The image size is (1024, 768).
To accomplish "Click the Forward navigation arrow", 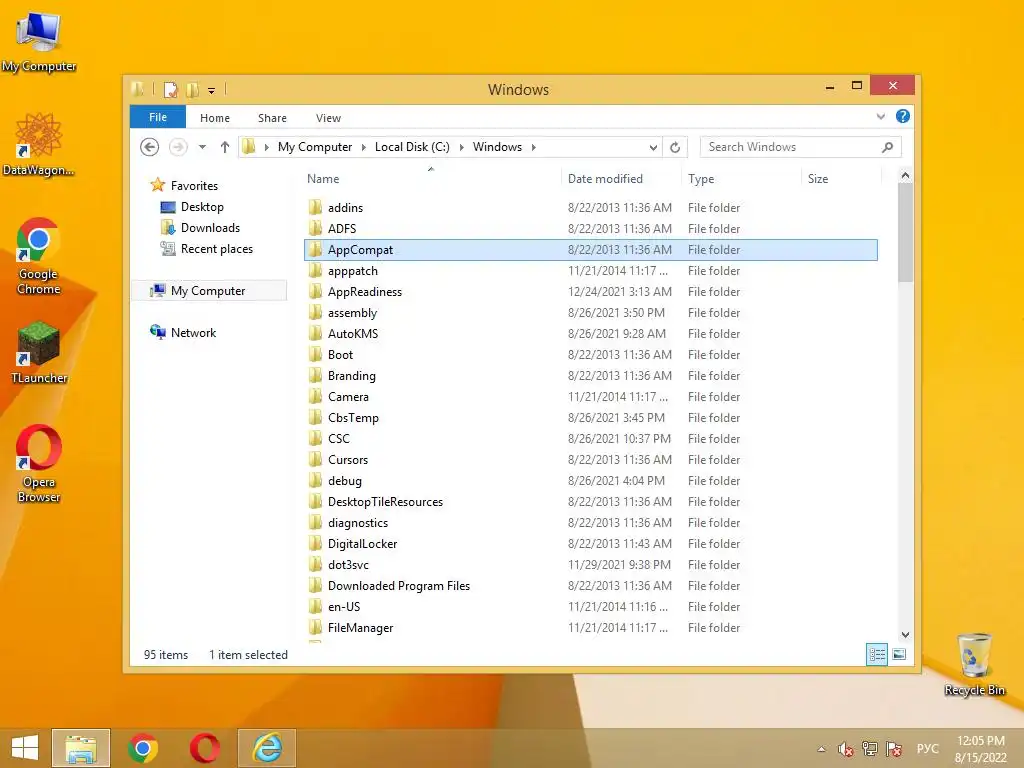I will (x=178, y=147).
